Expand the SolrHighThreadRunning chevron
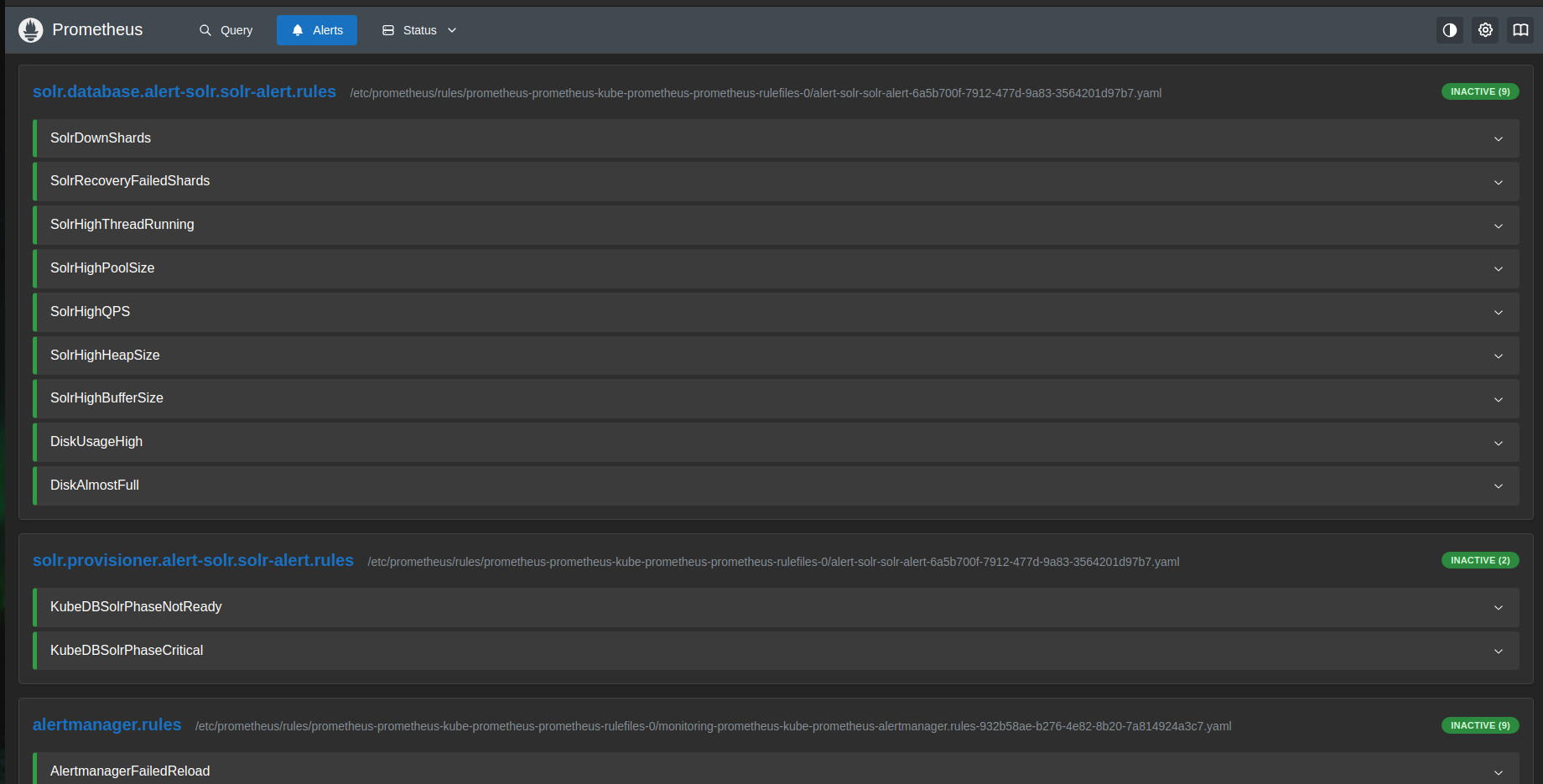This screenshot has height=784, width=1543. pyautogui.click(x=1499, y=226)
